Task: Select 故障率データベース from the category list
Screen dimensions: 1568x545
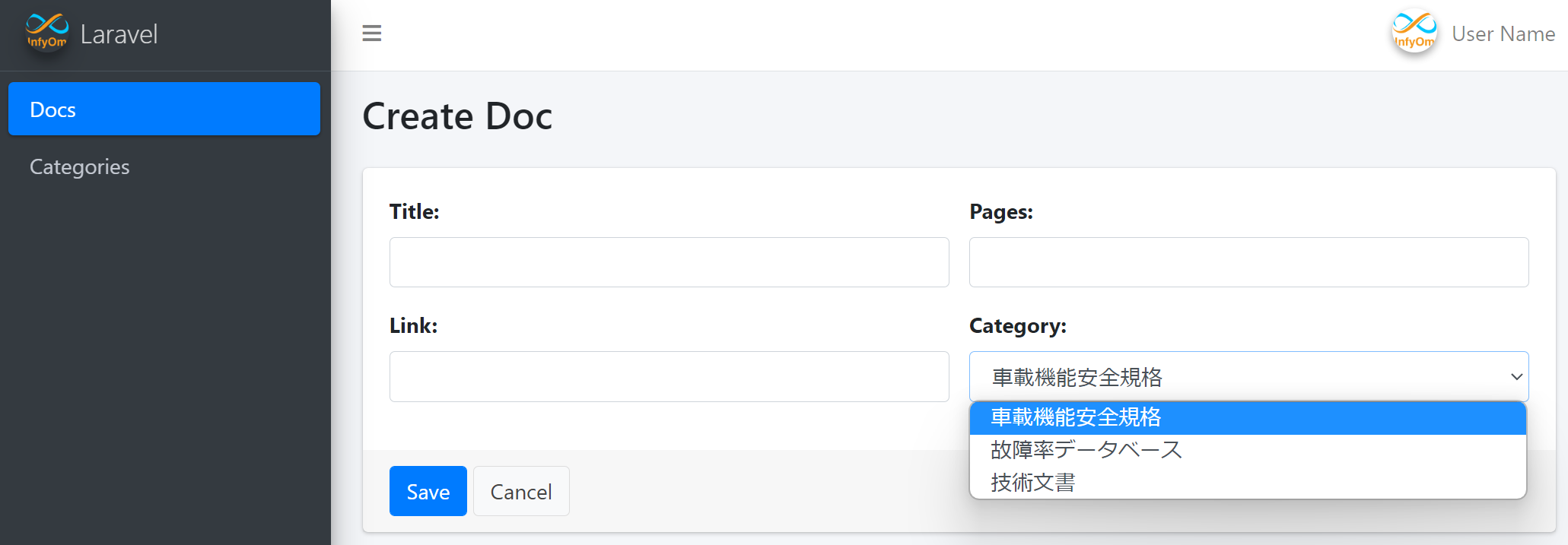Action: (x=1086, y=450)
